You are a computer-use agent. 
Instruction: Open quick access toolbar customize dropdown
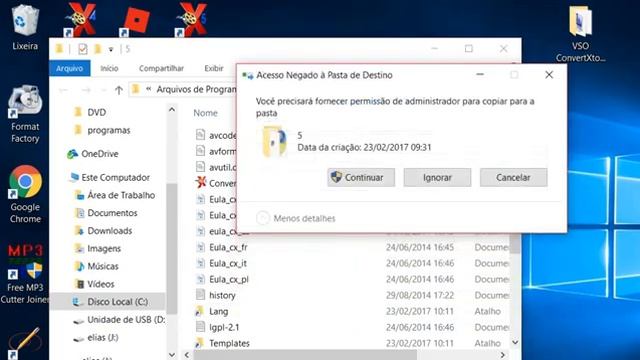111,50
